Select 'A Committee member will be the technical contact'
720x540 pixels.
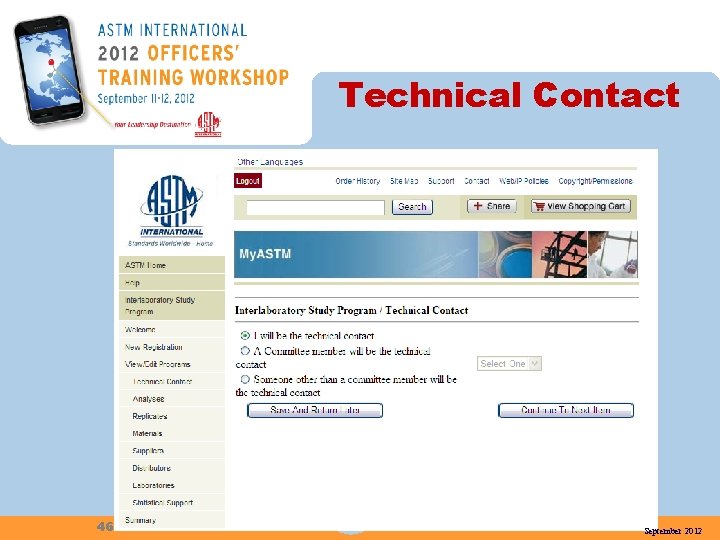tap(245, 351)
